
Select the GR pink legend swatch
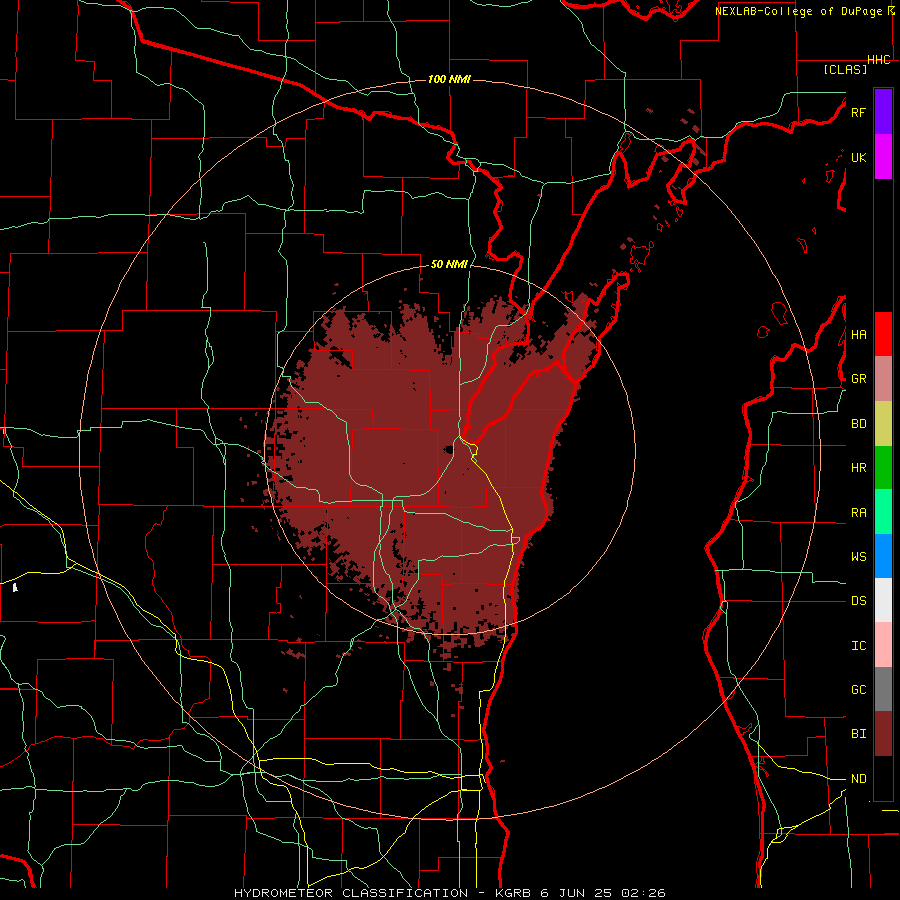pyautogui.click(x=883, y=378)
